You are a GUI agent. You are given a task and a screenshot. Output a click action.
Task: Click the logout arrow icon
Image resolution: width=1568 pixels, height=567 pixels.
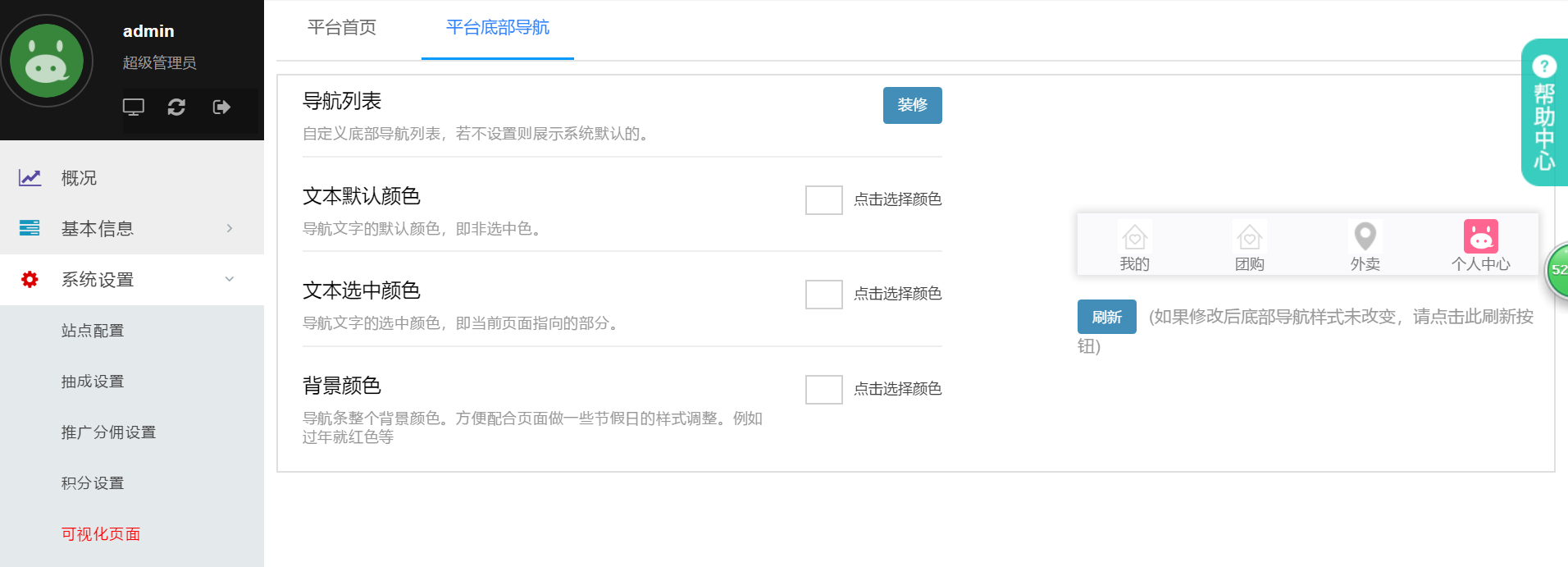(x=220, y=107)
